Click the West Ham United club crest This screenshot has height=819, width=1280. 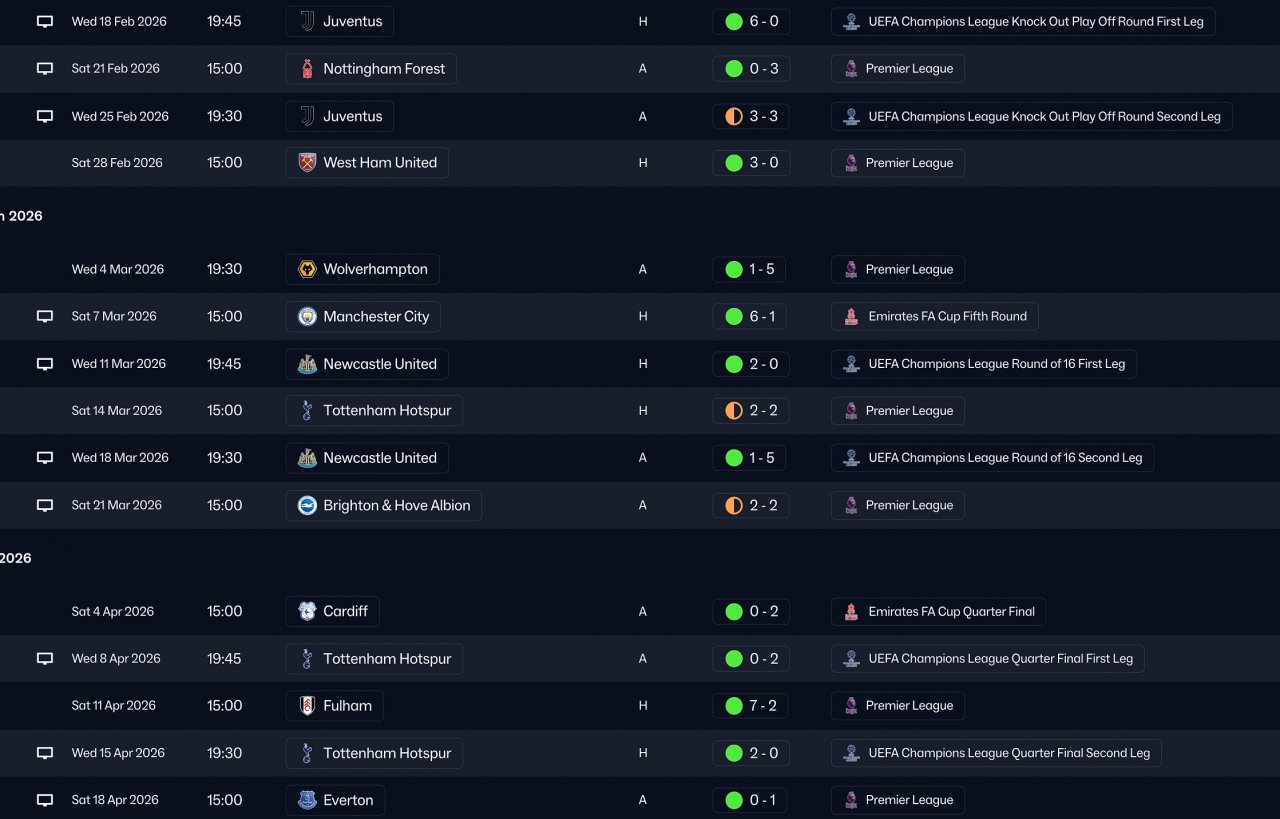tap(307, 163)
